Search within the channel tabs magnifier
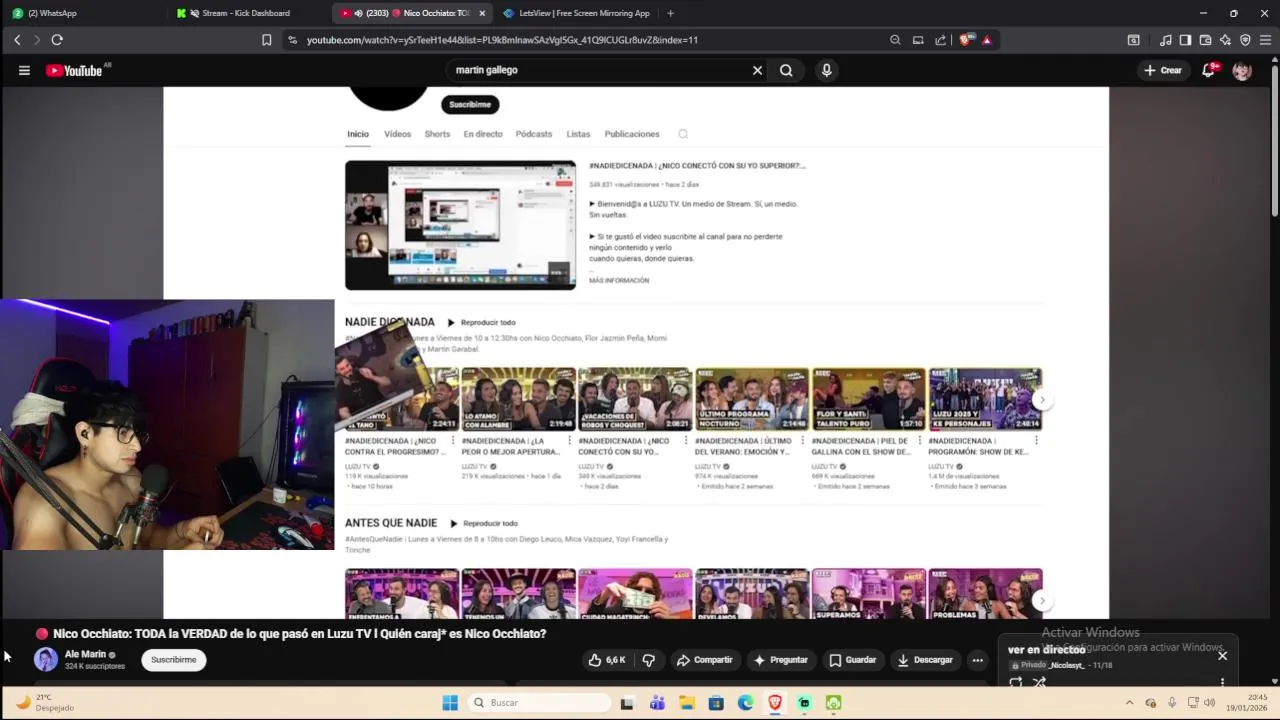Image resolution: width=1280 pixels, height=720 pixels. pos(683,134)
